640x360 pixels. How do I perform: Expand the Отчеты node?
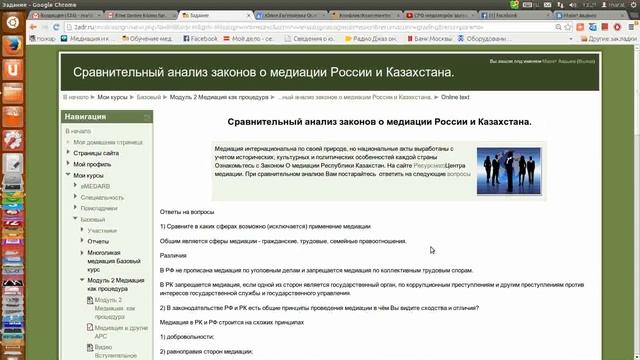tap(82, 241)
